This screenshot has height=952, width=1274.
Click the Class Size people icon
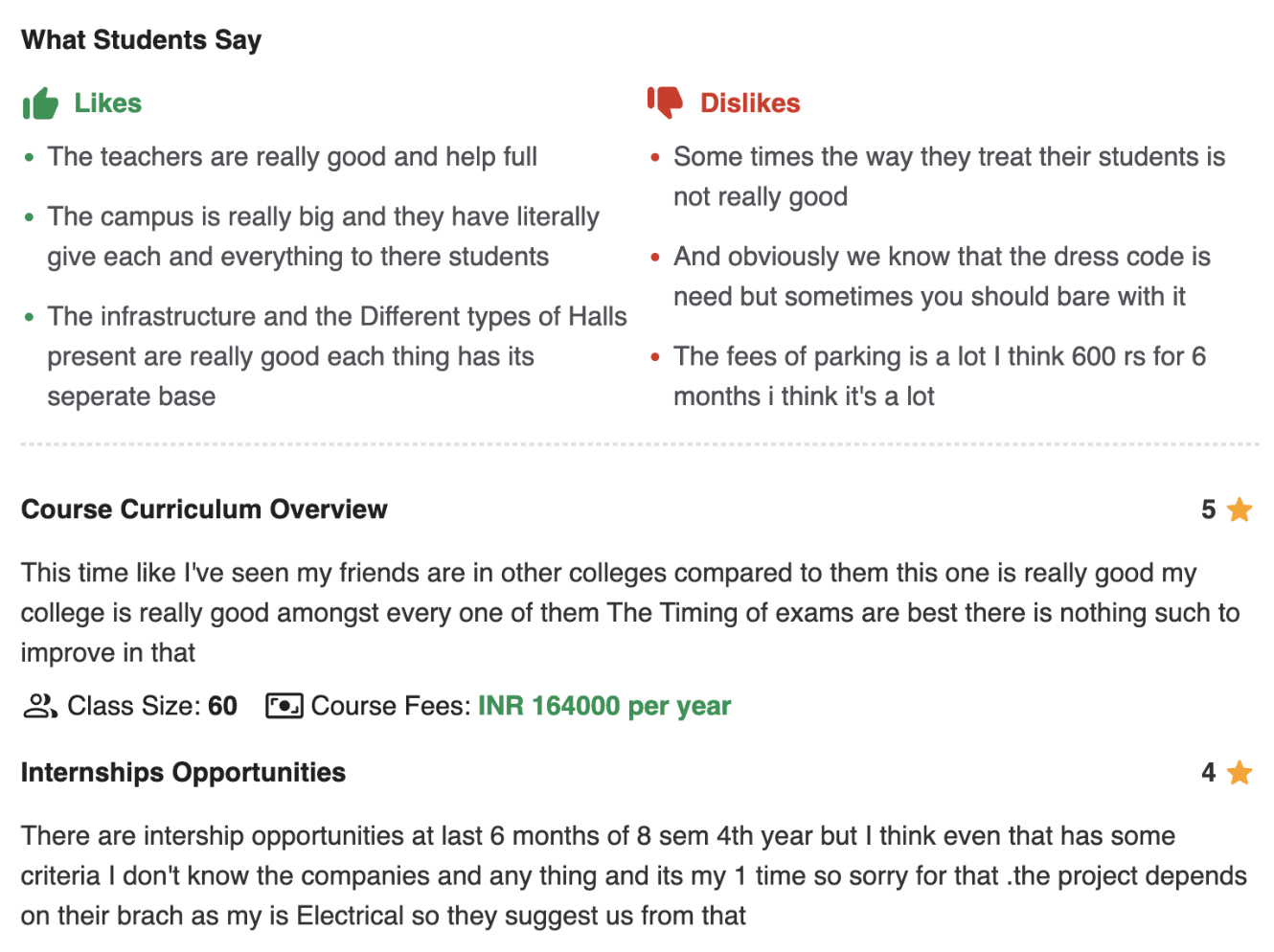pos(39,707)
